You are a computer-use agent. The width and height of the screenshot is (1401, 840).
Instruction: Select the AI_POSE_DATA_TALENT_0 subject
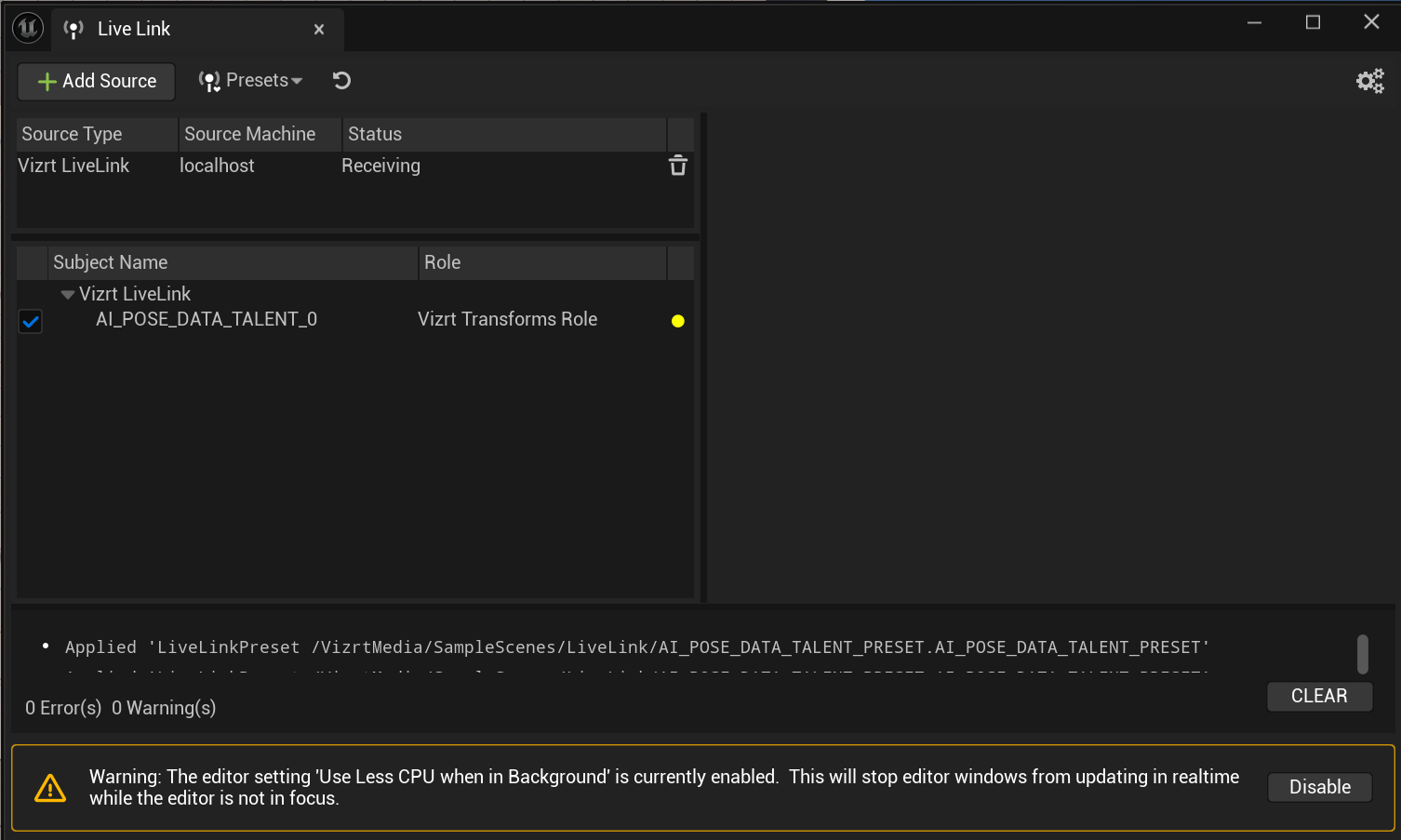click(x=207, y=320)
